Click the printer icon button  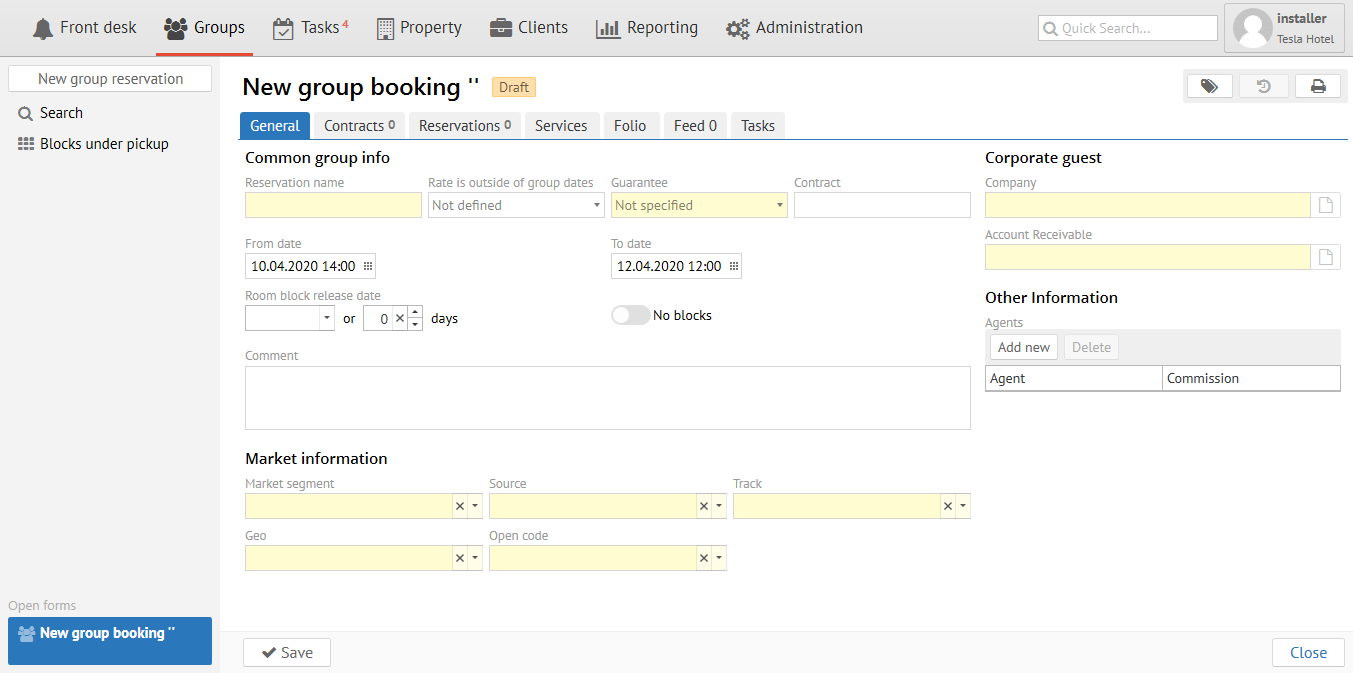pyautogui.click(x=1318, y=87)
